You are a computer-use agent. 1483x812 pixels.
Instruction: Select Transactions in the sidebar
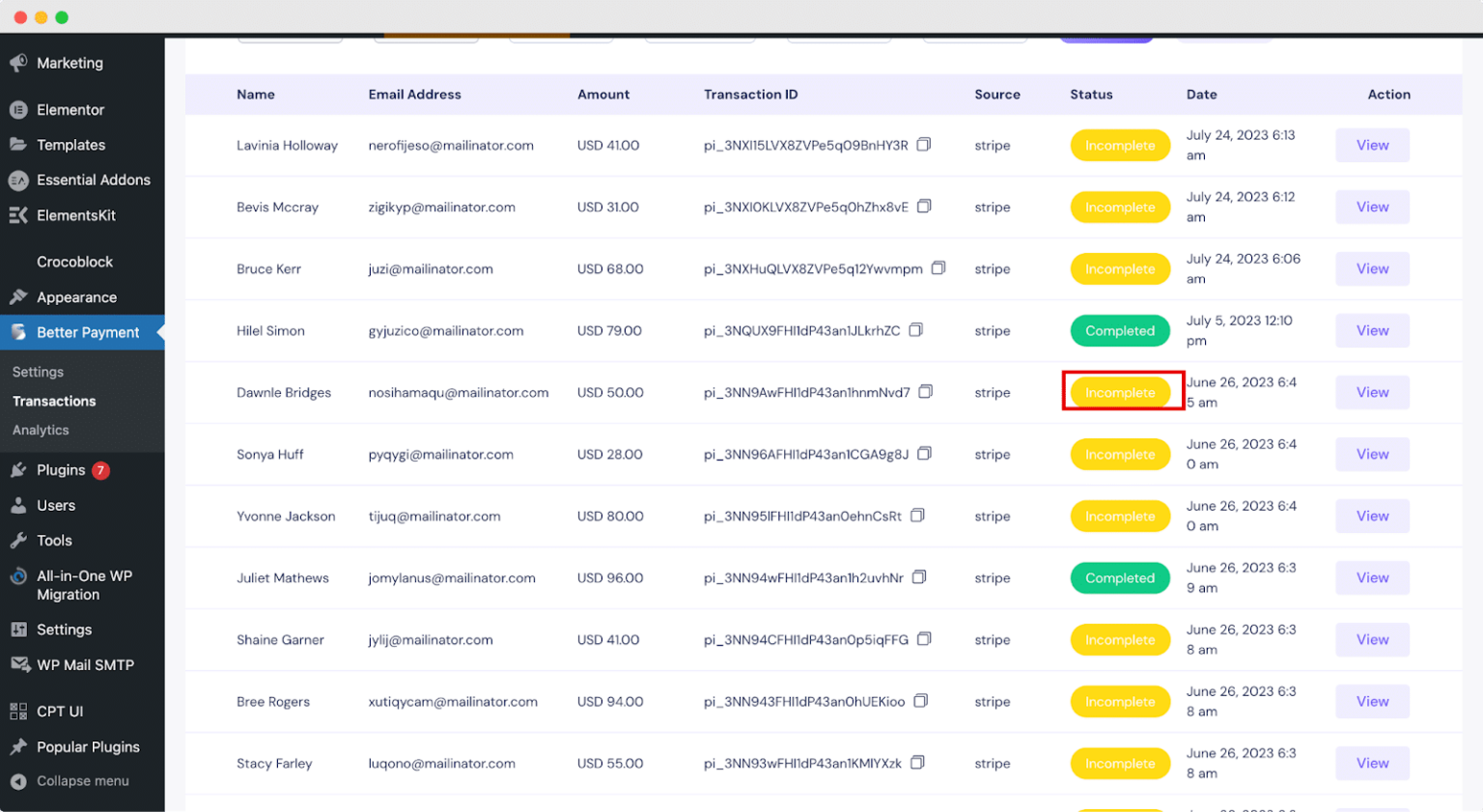54,402
